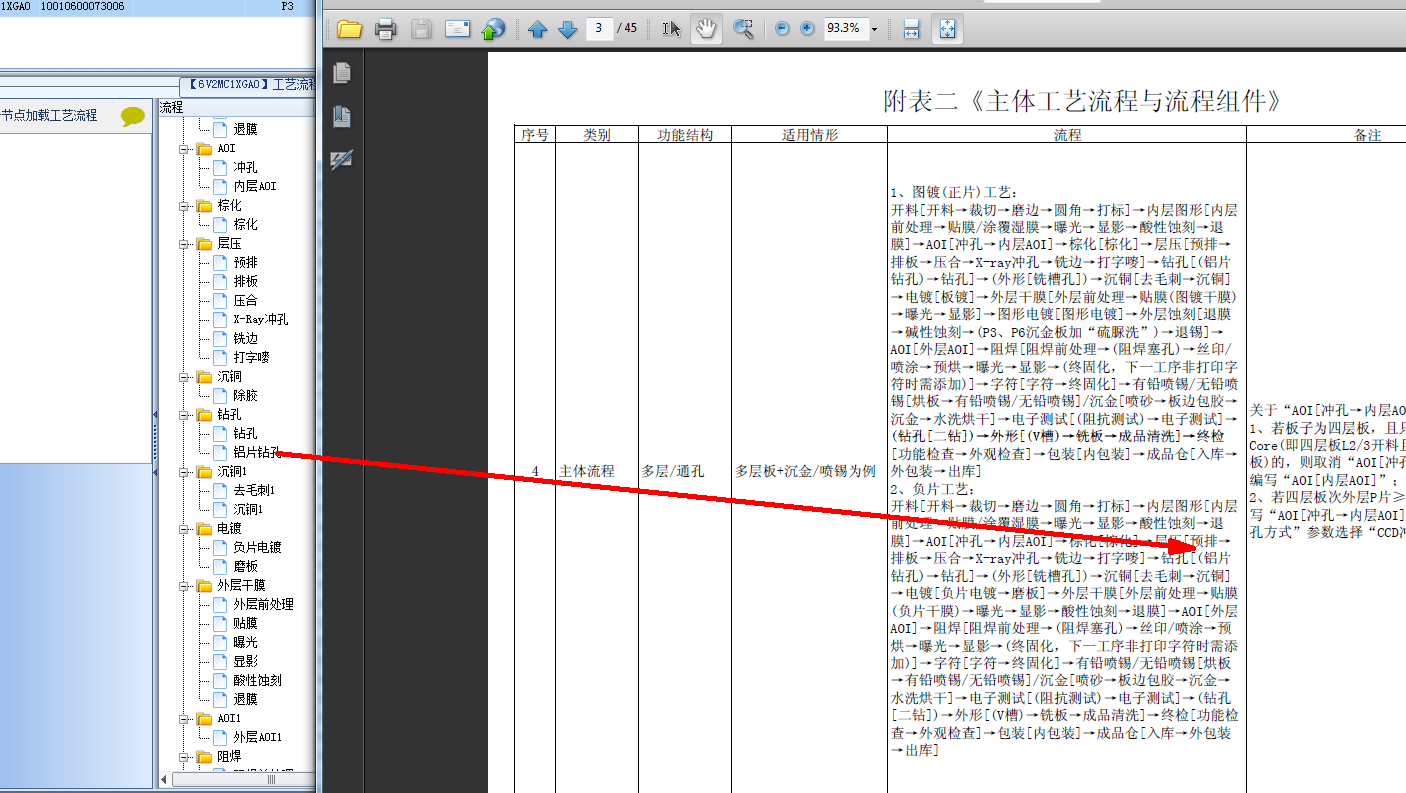Go to the previous page
Screen dimensions: 1406x793
(538, 30)
